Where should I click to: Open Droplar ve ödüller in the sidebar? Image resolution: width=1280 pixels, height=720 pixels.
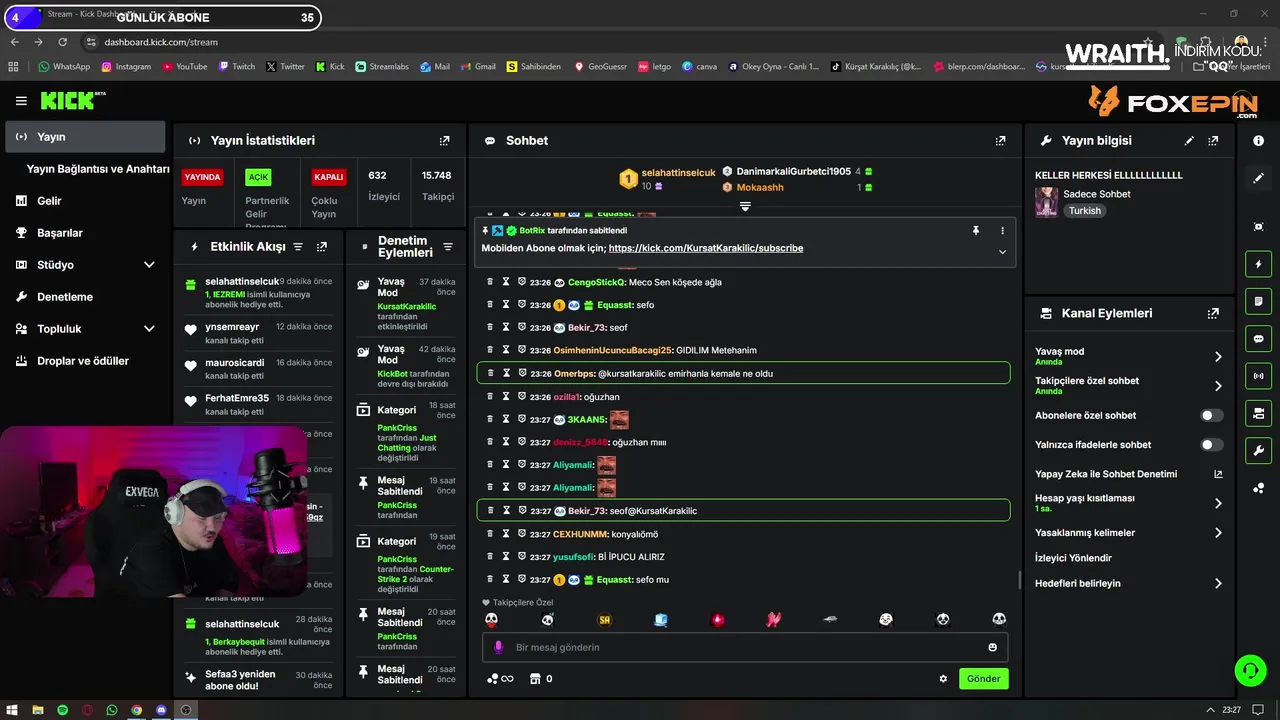[85, 361]
